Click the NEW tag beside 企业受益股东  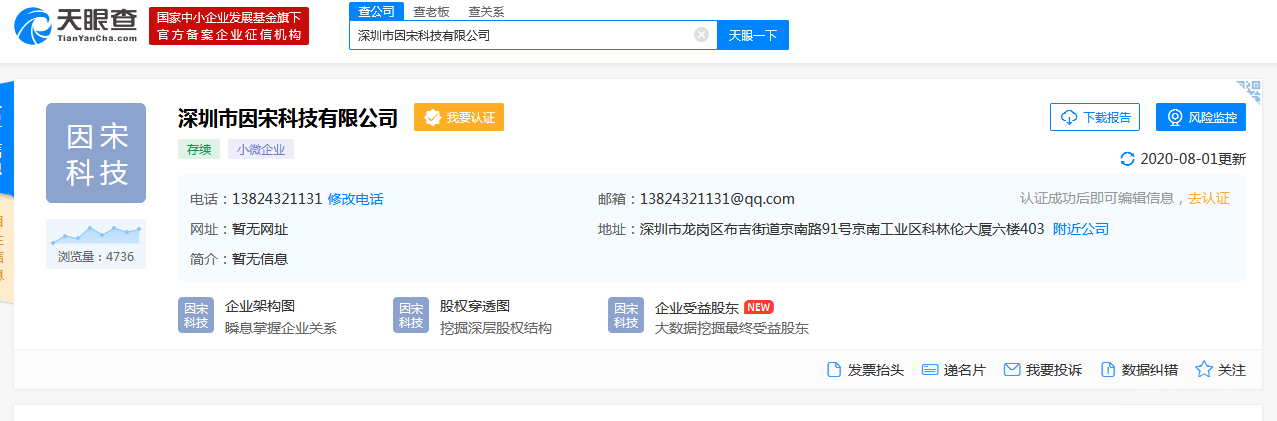coord(759,307)
